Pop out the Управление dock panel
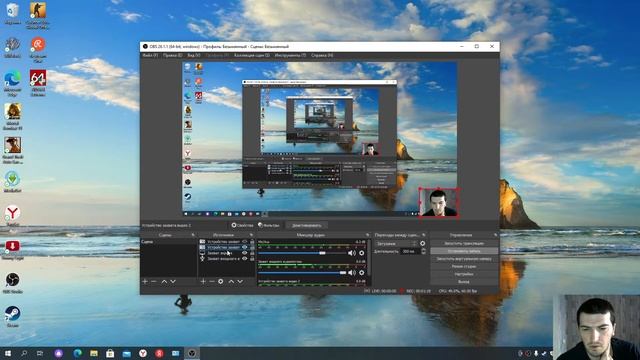 pyautogui.click(x=496, y=235)
